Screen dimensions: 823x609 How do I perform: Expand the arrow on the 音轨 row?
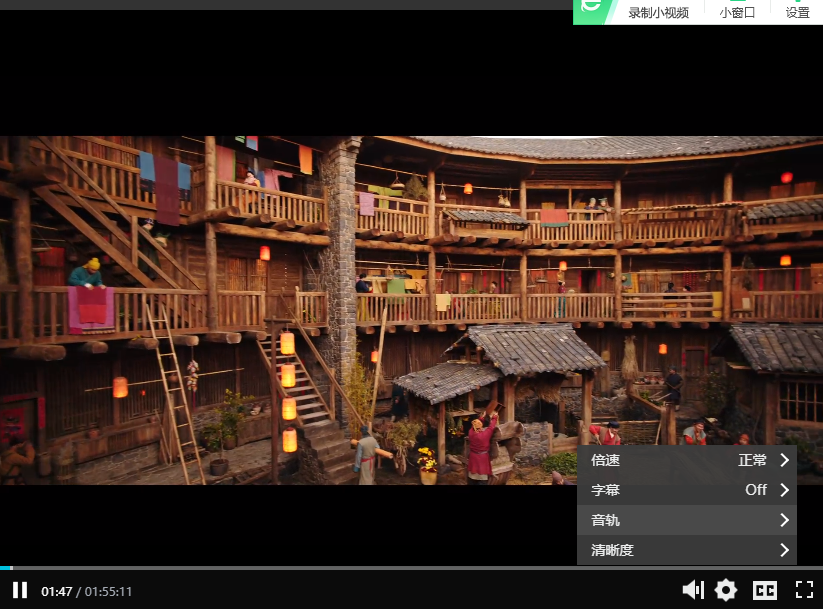784,520
